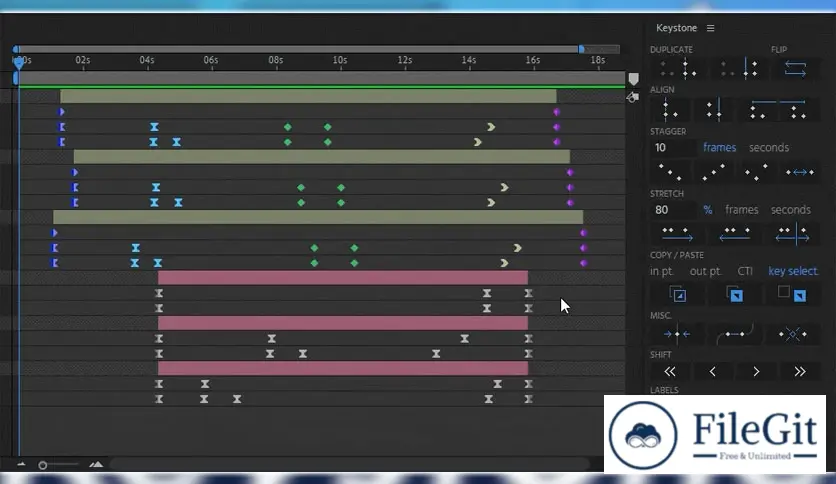Viewport: 836px width, 484px height.
Task: Click the ascending Stagger pattern icon
Action: [713, 172]
